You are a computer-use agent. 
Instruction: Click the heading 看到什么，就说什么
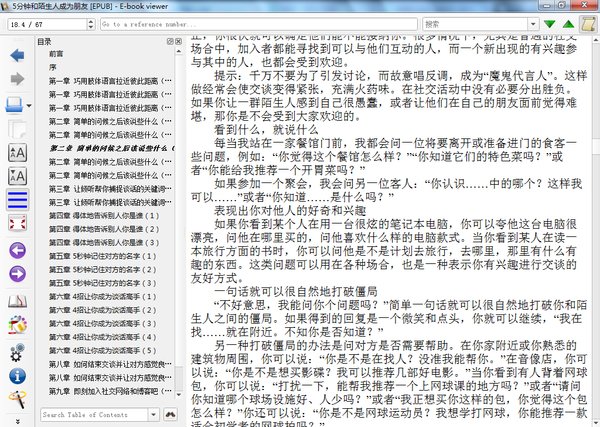tap(266, 129)
